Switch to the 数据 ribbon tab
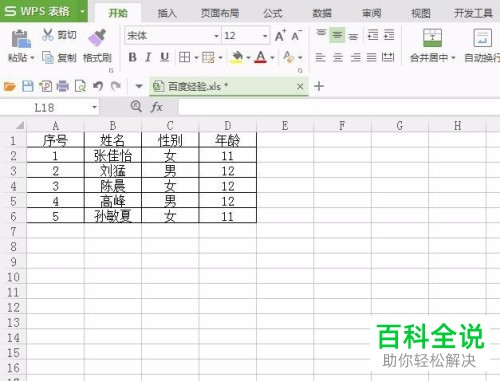500x381 pixels. click(322, 13)
